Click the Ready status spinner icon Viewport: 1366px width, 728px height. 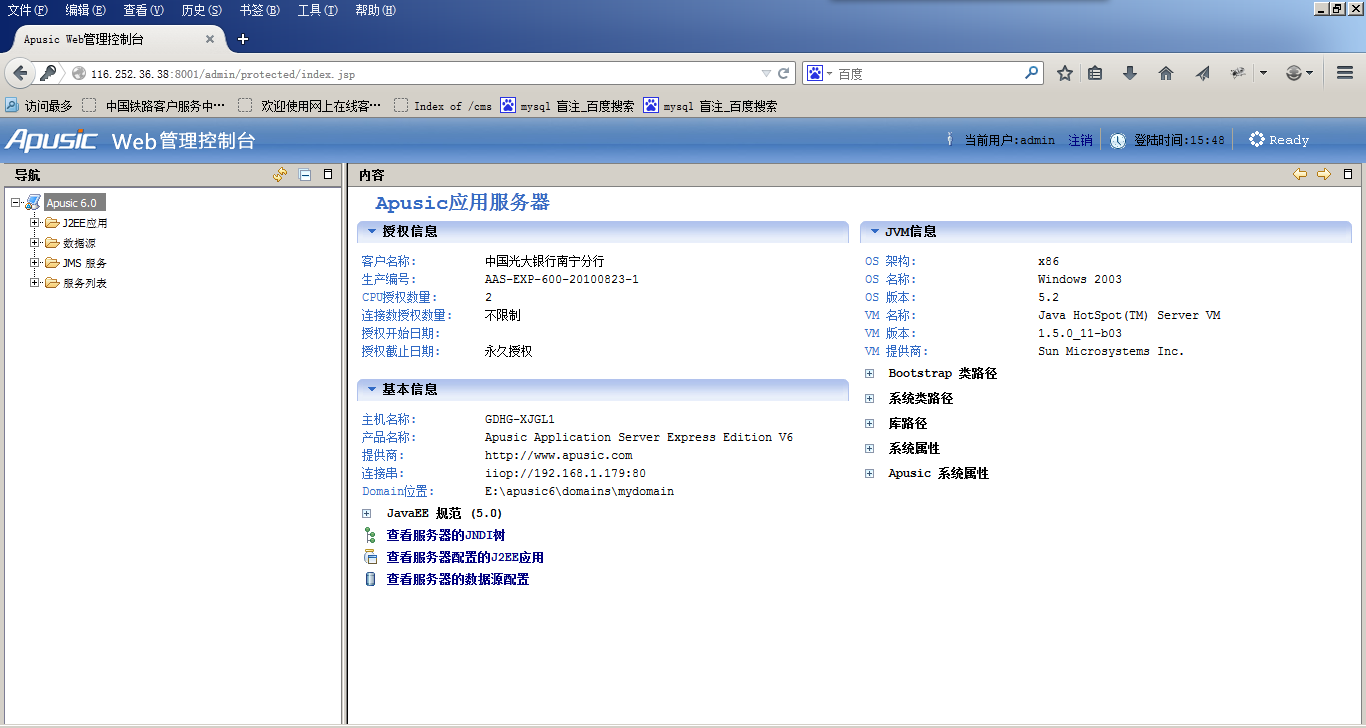pos(1257,140)
